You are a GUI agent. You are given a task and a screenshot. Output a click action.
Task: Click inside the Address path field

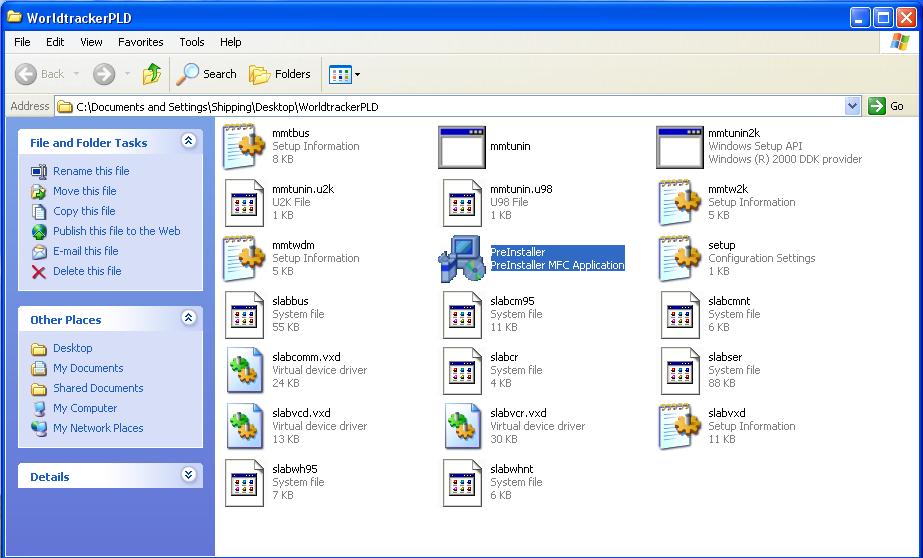(x=450, y=106)
